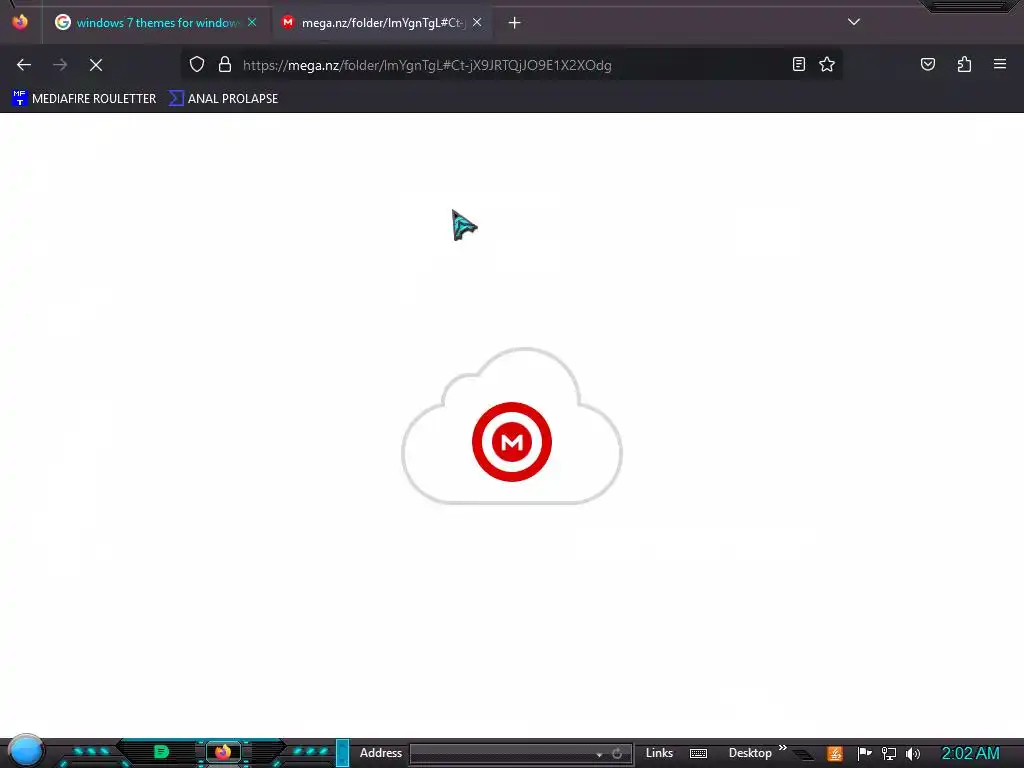Open the green chat app on taskbar
Image resolution: width=1024 pixels, height=768 pixels.
[161, 752]
